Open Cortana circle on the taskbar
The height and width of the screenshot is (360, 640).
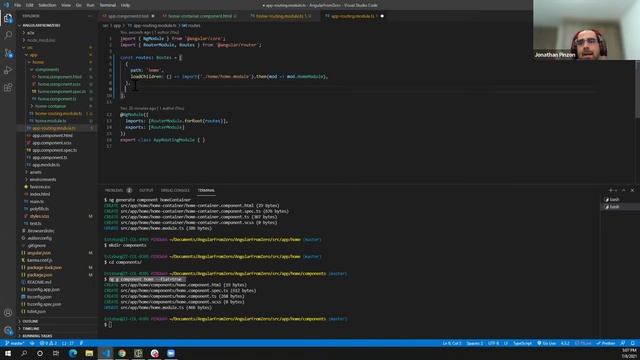pos(40,353)
